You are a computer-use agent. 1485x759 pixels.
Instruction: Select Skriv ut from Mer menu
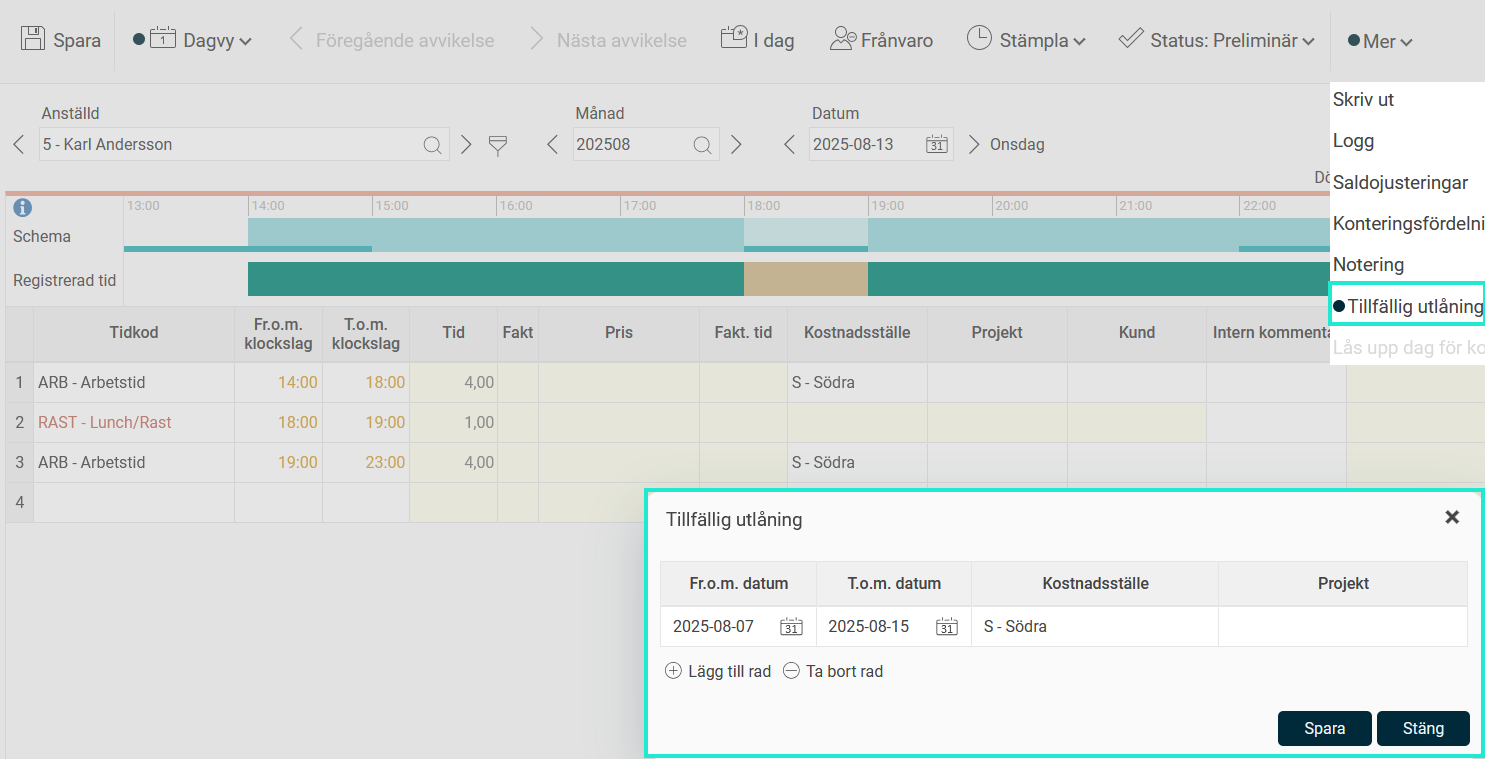pyautogui.click(x=1363, y=100)
